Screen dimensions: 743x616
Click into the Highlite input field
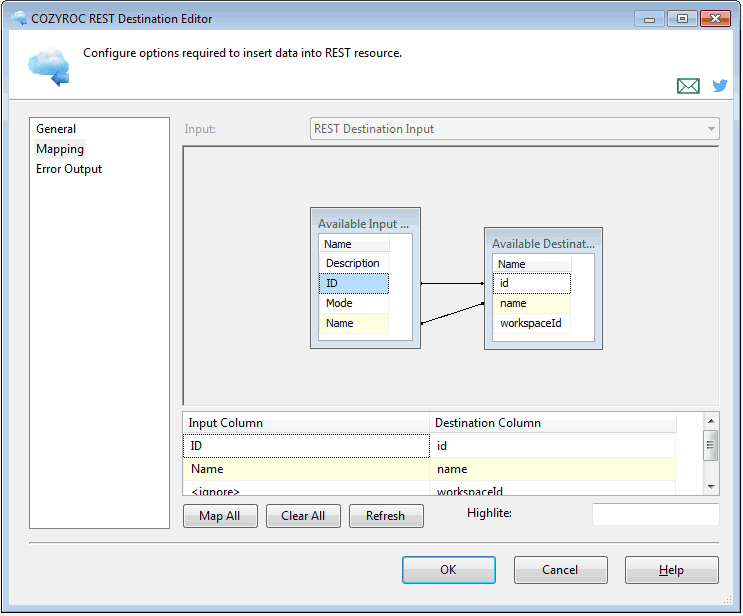tap(656, 514)
